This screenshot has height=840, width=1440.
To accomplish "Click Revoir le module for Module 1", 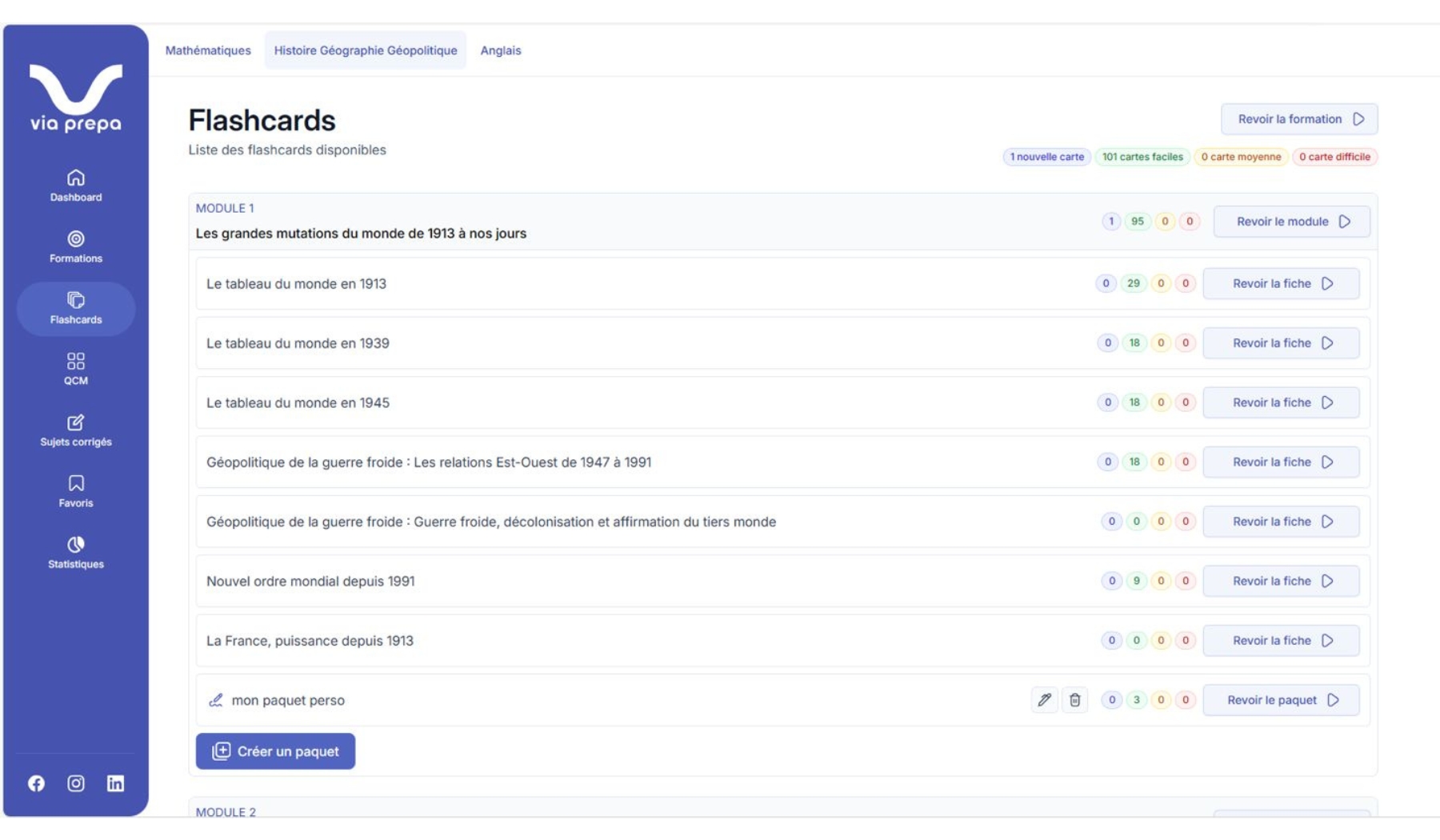I will click(x=1290, y=222).
